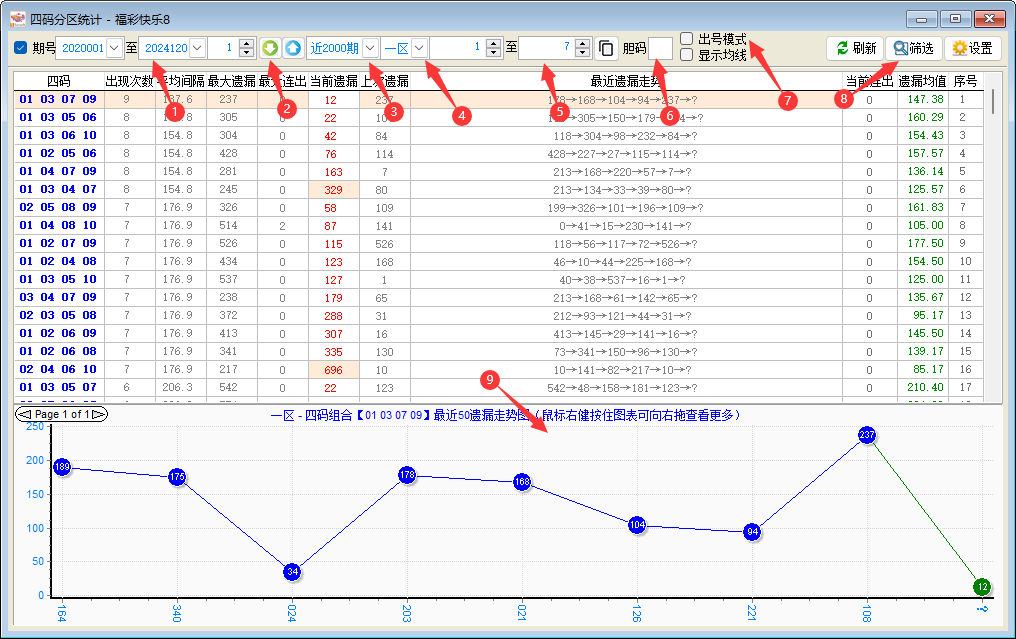Click the 遗漏均值 column header
The height and width of the screenshot is (639, 1016).
click(920, 81)
